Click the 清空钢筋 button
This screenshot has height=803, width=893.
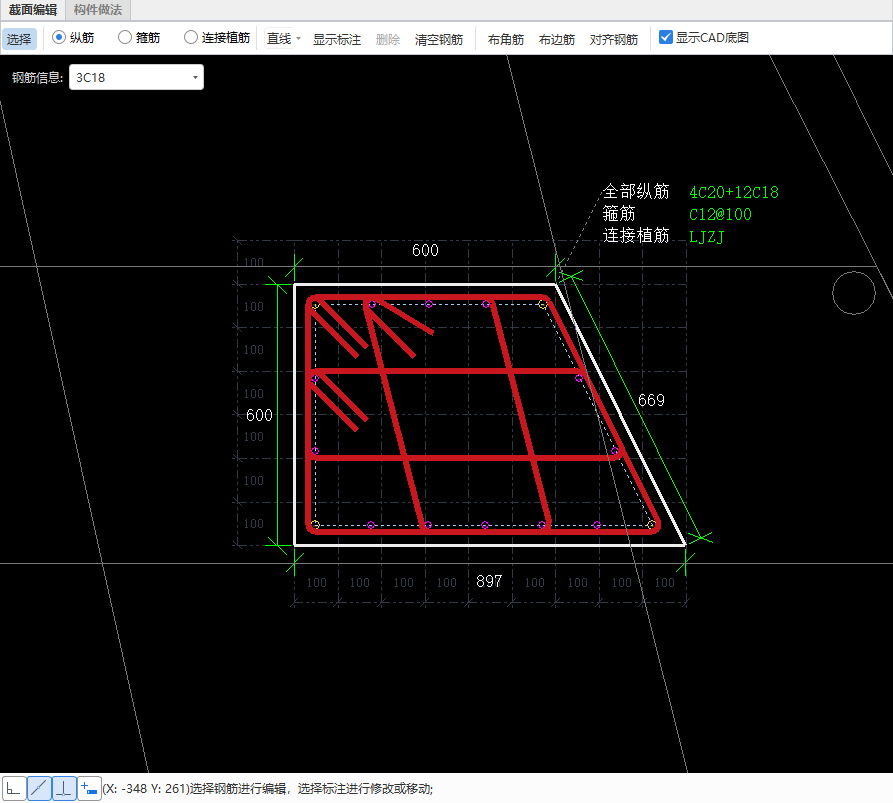pos(439,39)
